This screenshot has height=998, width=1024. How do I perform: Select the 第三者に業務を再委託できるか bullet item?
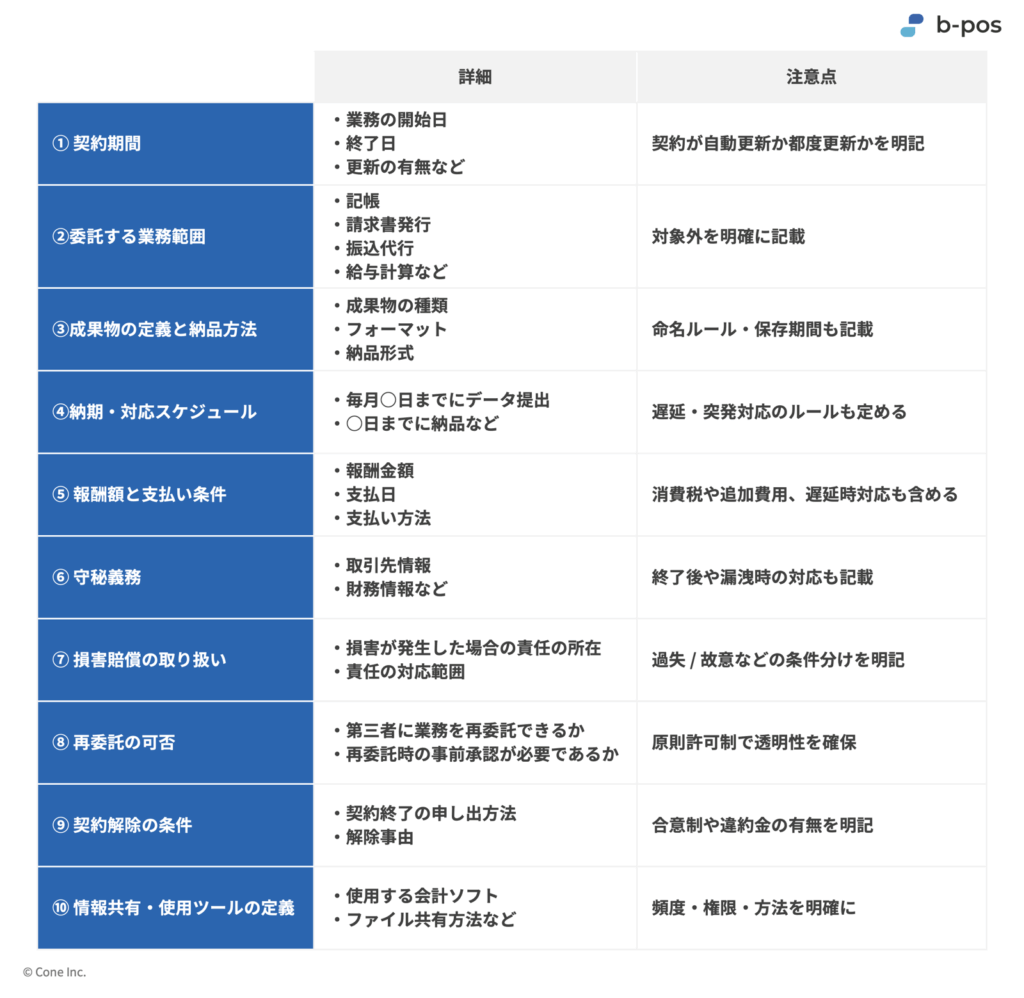pyautogui.click(x=458, y=730)
